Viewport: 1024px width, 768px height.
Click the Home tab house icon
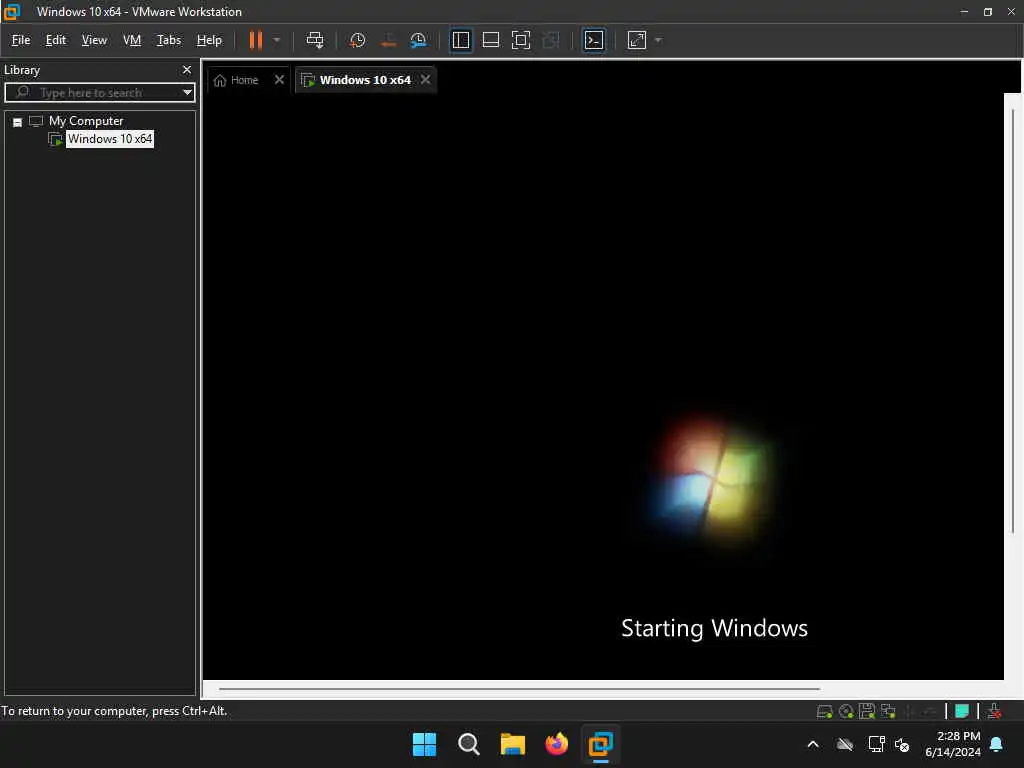220,80
